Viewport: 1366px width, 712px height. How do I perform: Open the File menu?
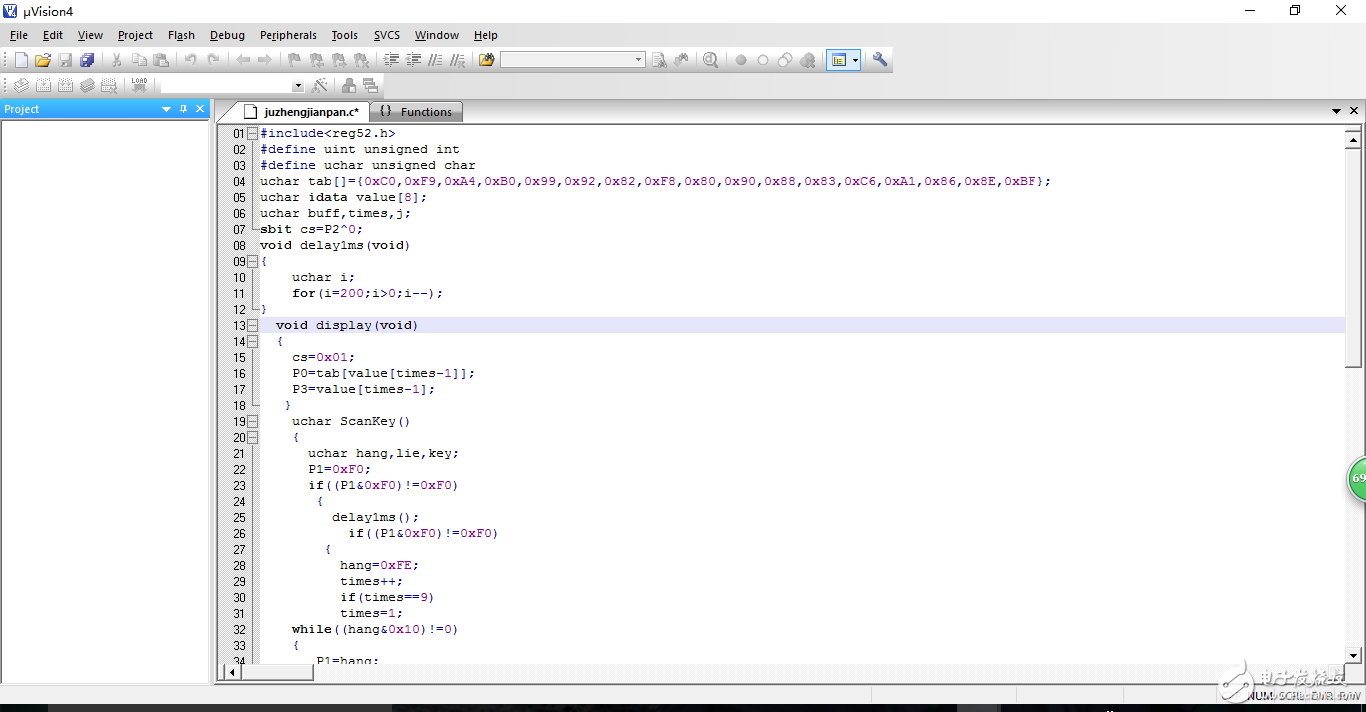click(19, 35)
